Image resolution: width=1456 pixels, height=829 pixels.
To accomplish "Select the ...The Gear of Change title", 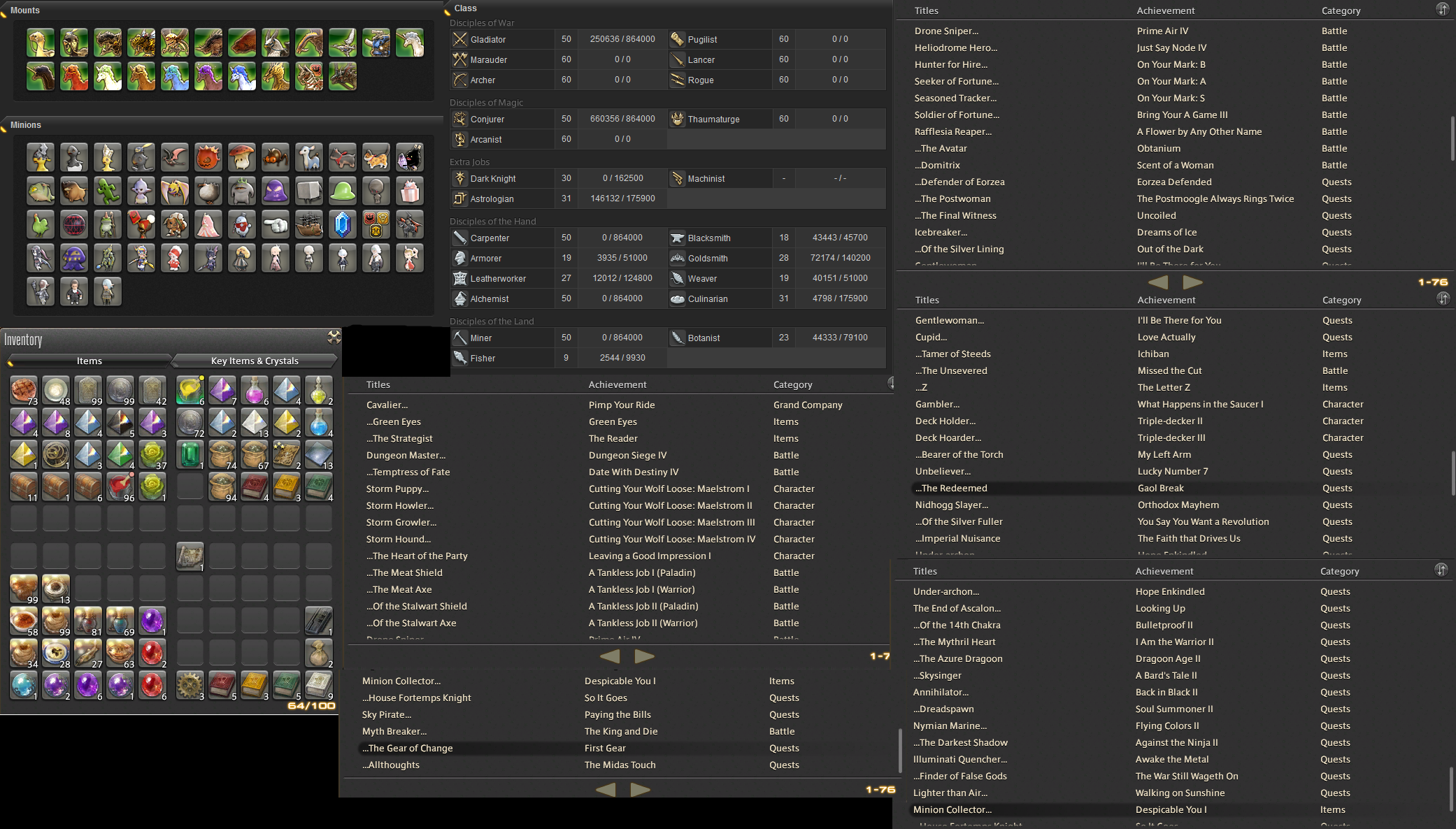I will 408,748.
